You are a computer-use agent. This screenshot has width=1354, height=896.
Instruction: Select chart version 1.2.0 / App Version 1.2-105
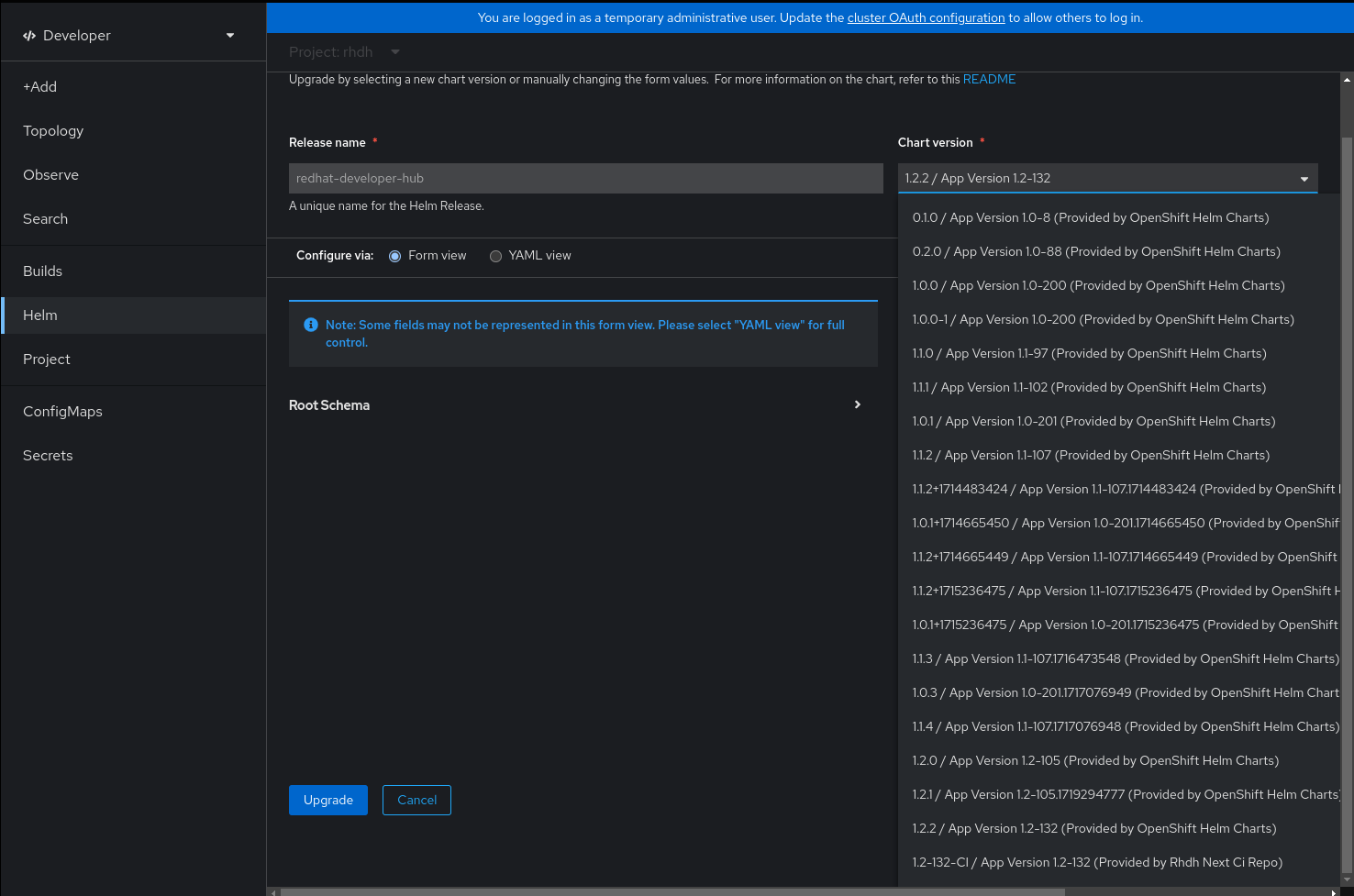1118,760
